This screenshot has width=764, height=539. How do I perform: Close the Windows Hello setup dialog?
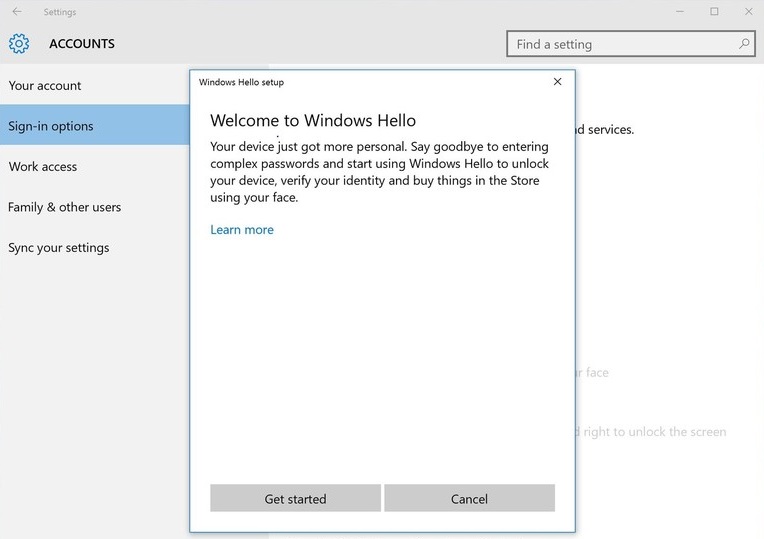coord(557,81)
